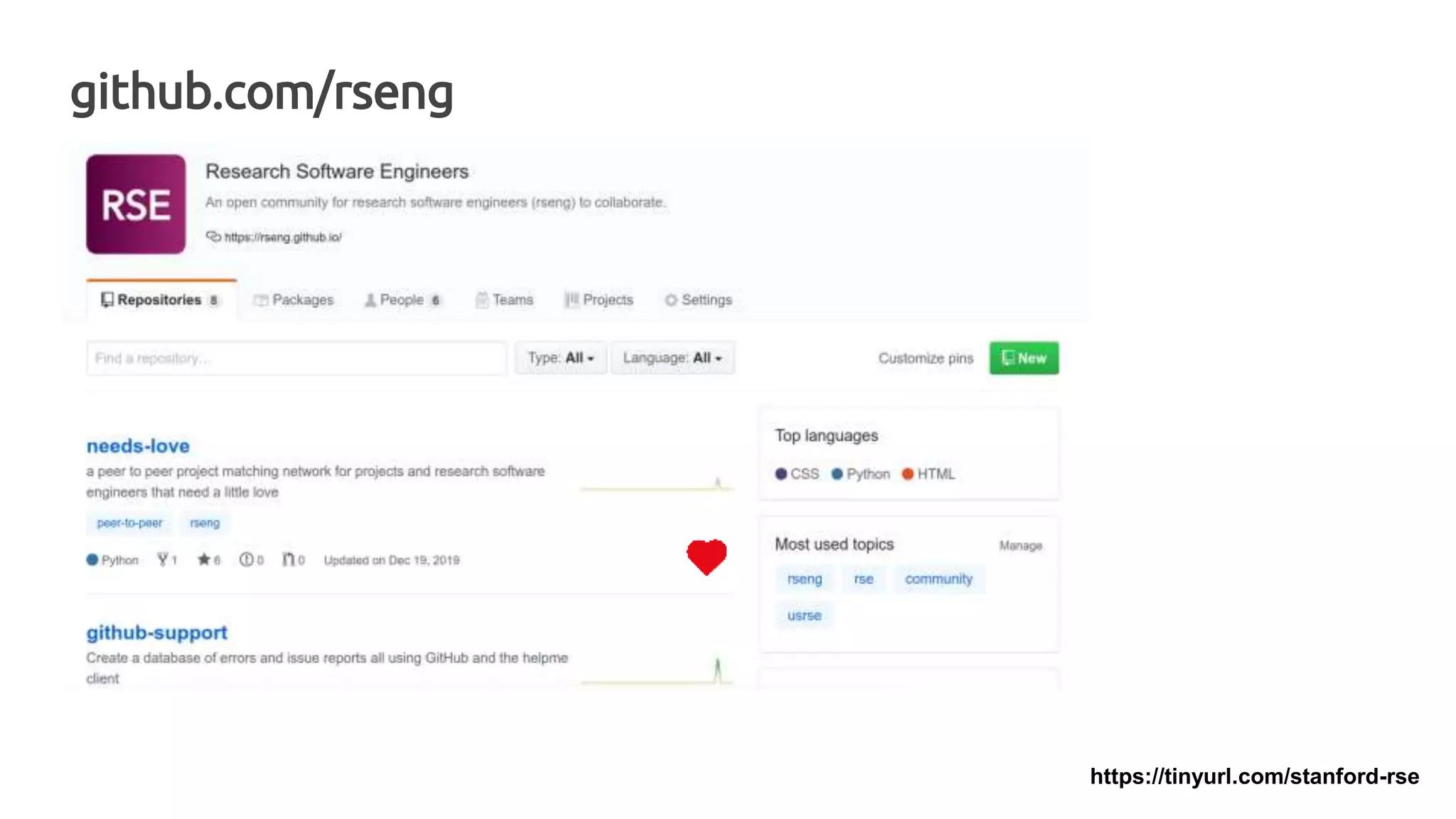1456x819 pixels.
Task: Click the star count icon for needs-love
Action: pos(204,560)
